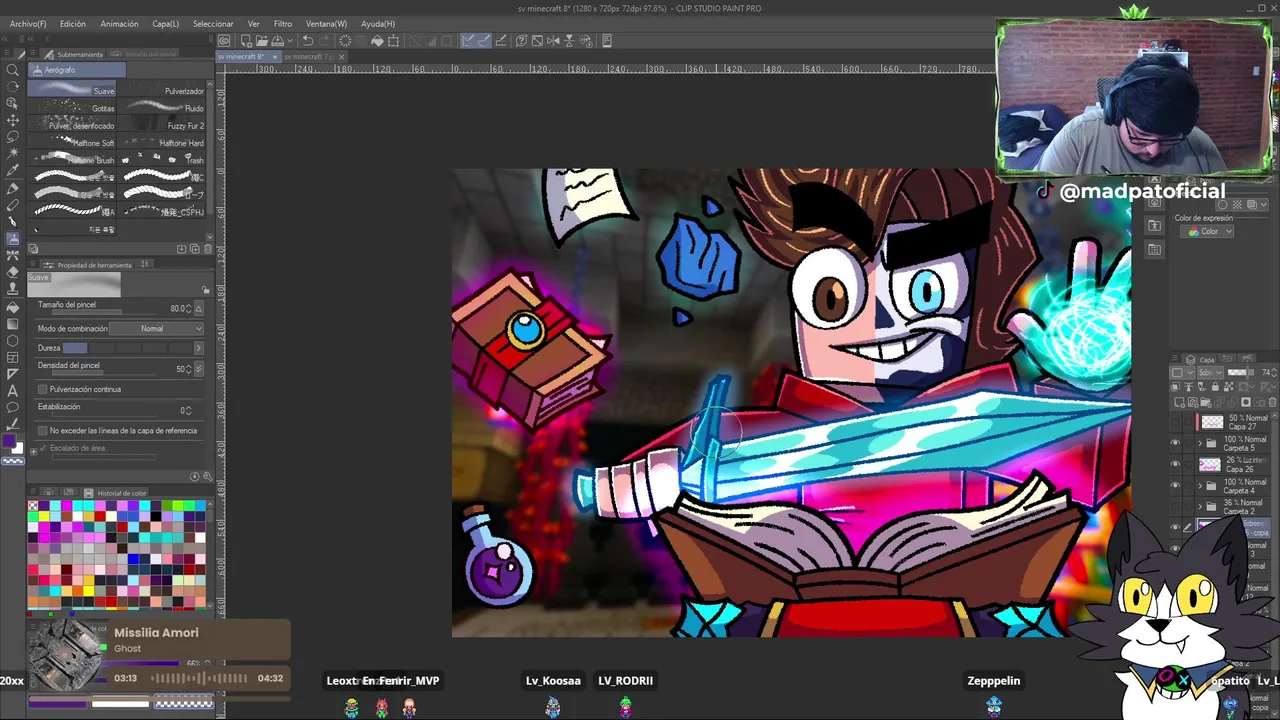
Task: Show hidden Carpeta 2 folder layer
Action: click(1175, 507)
